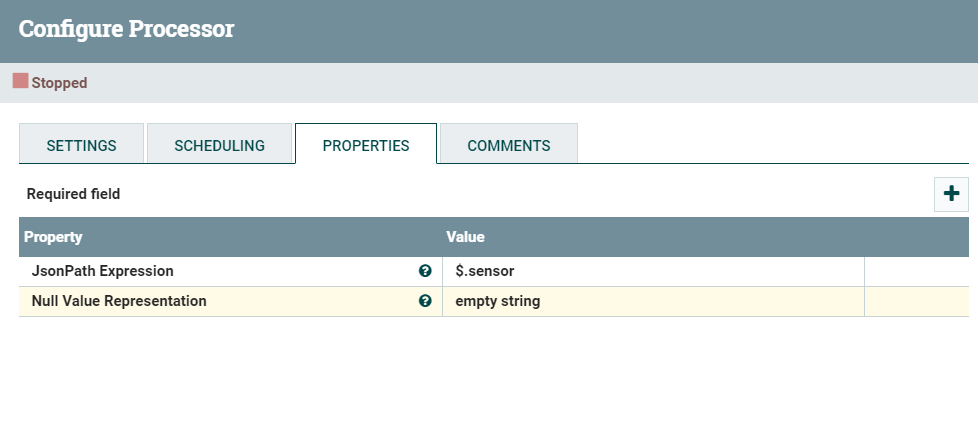Viewport: 978px width, 433px height.
Task: Click the Value column header
Action: coord(465,237)
